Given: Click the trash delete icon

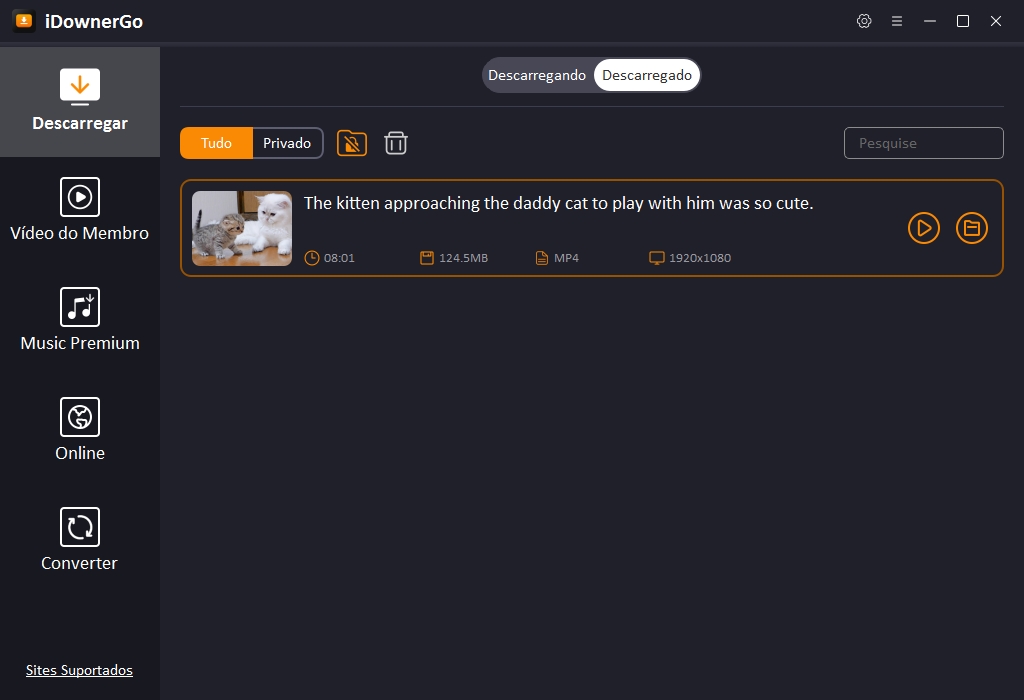Looking at the screenshot, I should [x=396, y=143].
